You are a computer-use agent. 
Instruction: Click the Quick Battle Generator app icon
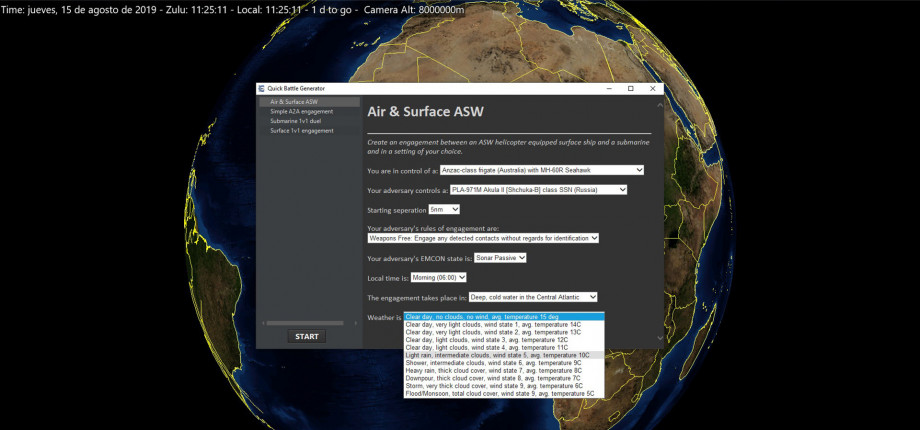(x=262, y=89)
